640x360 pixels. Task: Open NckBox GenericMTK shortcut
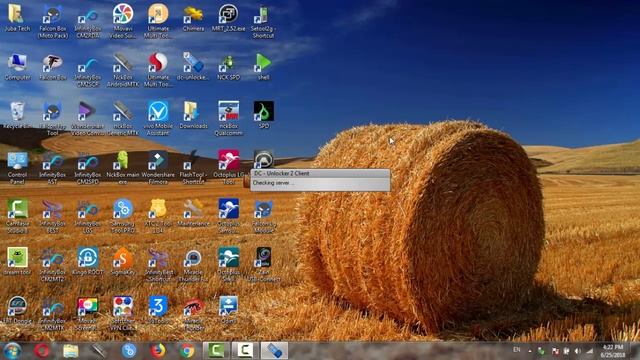(123, 118)
